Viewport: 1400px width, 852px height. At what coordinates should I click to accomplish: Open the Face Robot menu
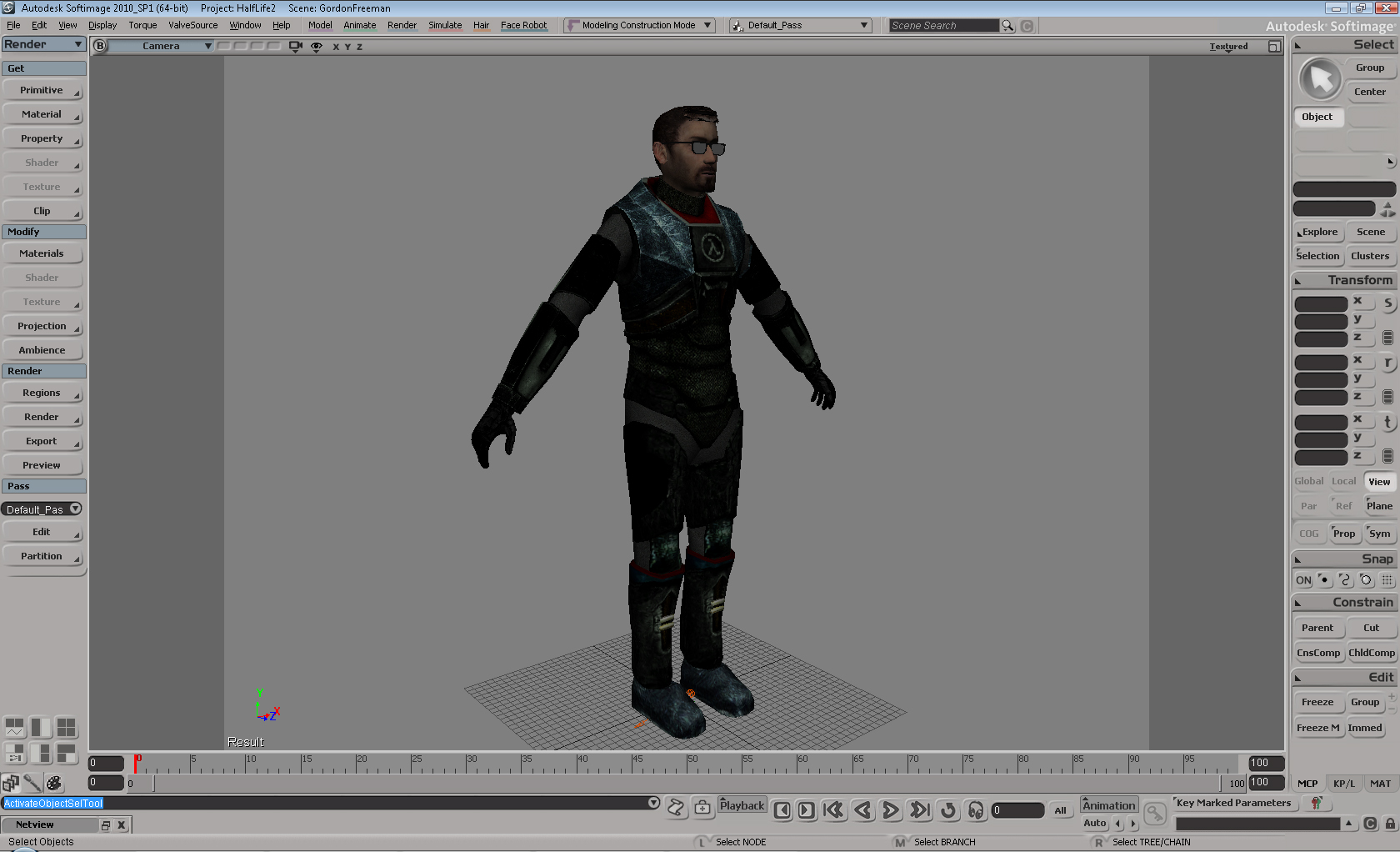tap(523, 25)
